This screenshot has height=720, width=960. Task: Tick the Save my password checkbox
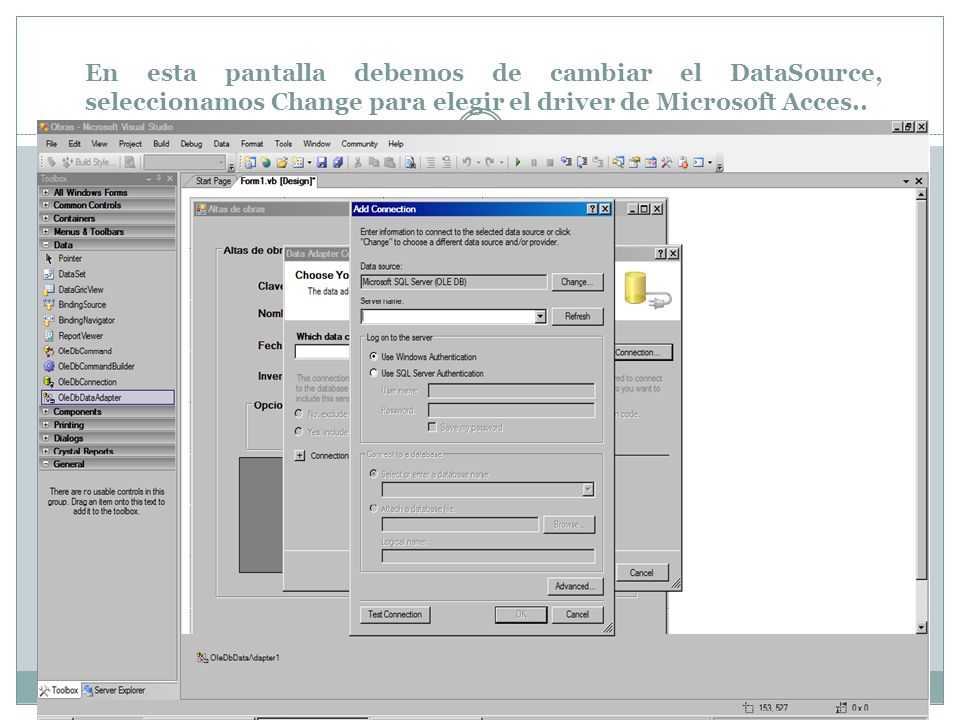pos(432,427)
